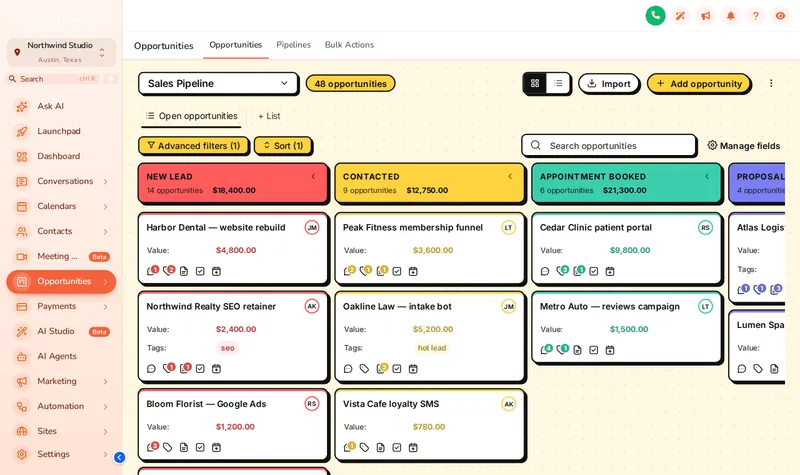
Task: Expand Calendars submenu in sidebar
Action: click(x=106, y=207)
